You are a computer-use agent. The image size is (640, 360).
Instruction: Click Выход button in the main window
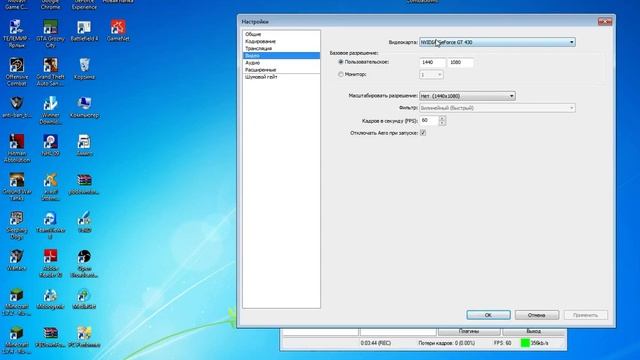pyautogui.click(x=533, y=331)
